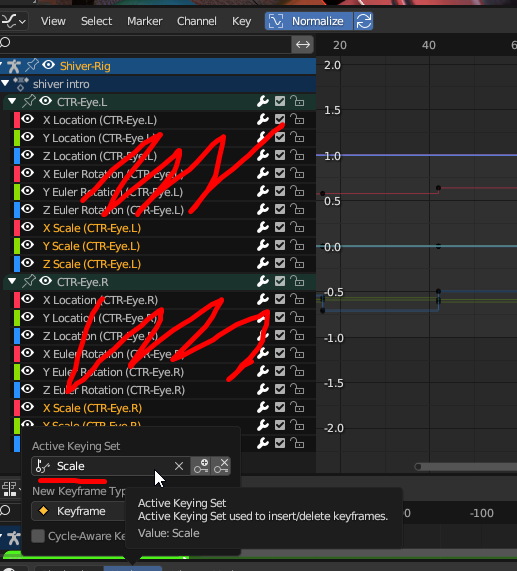Lock the CTR-Eye.L group
Viewport: 517px width, 571px height.
pyautogui.click(x=297, y=101)
